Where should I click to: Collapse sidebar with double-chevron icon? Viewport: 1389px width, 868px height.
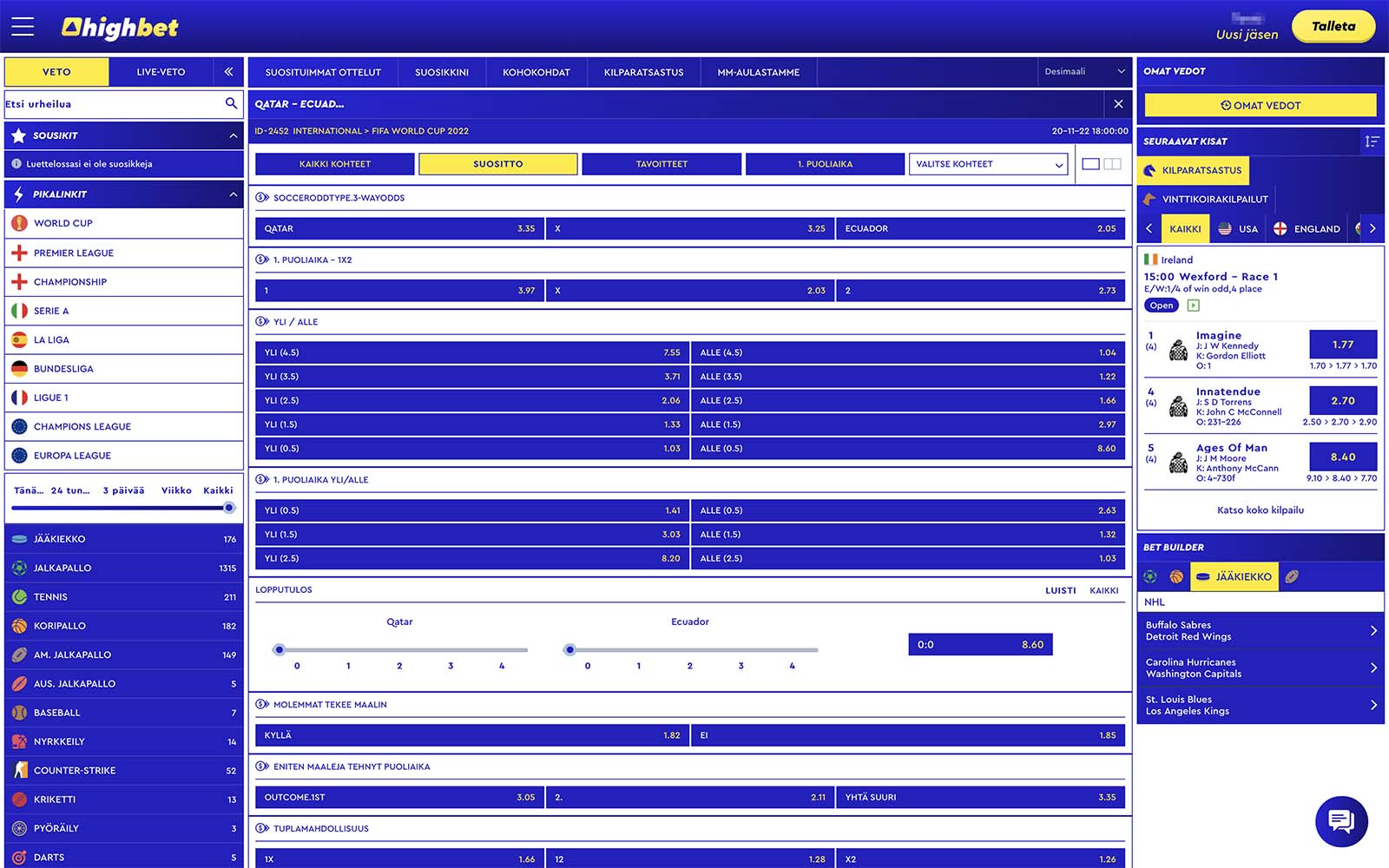pyautogui.click(x=228, y=72)
